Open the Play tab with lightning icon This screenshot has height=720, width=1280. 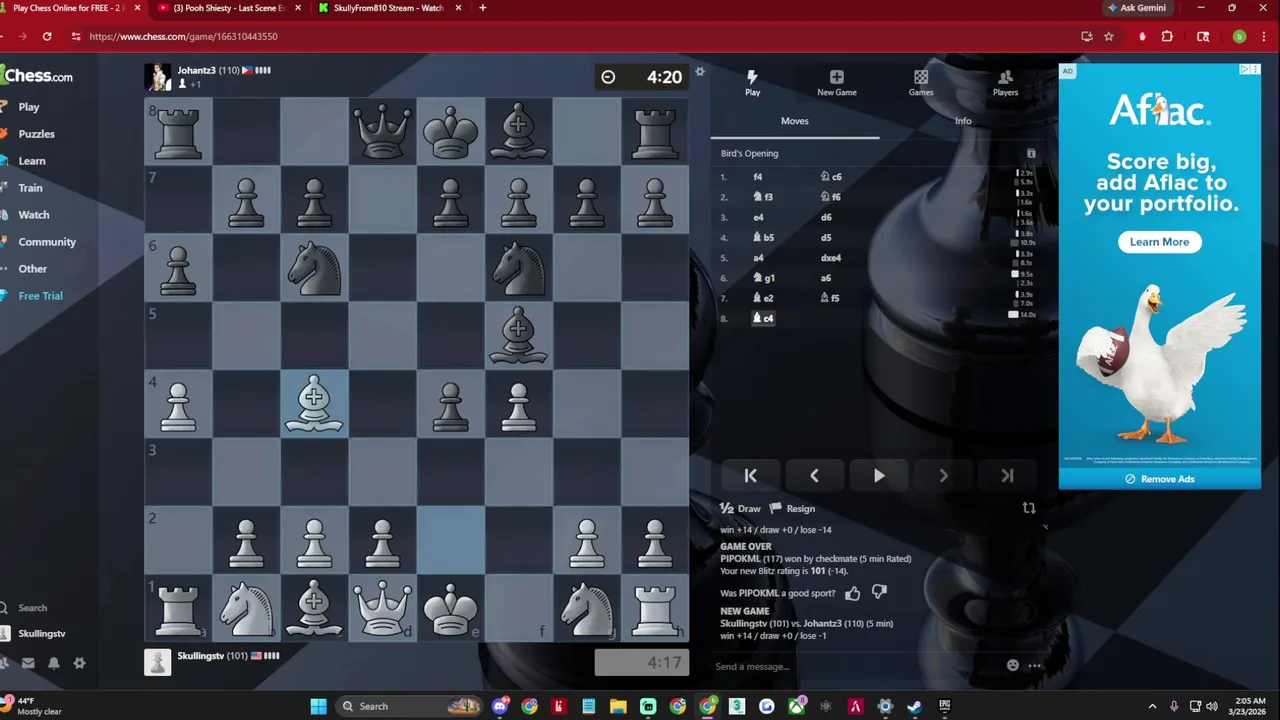coord(752,83)
